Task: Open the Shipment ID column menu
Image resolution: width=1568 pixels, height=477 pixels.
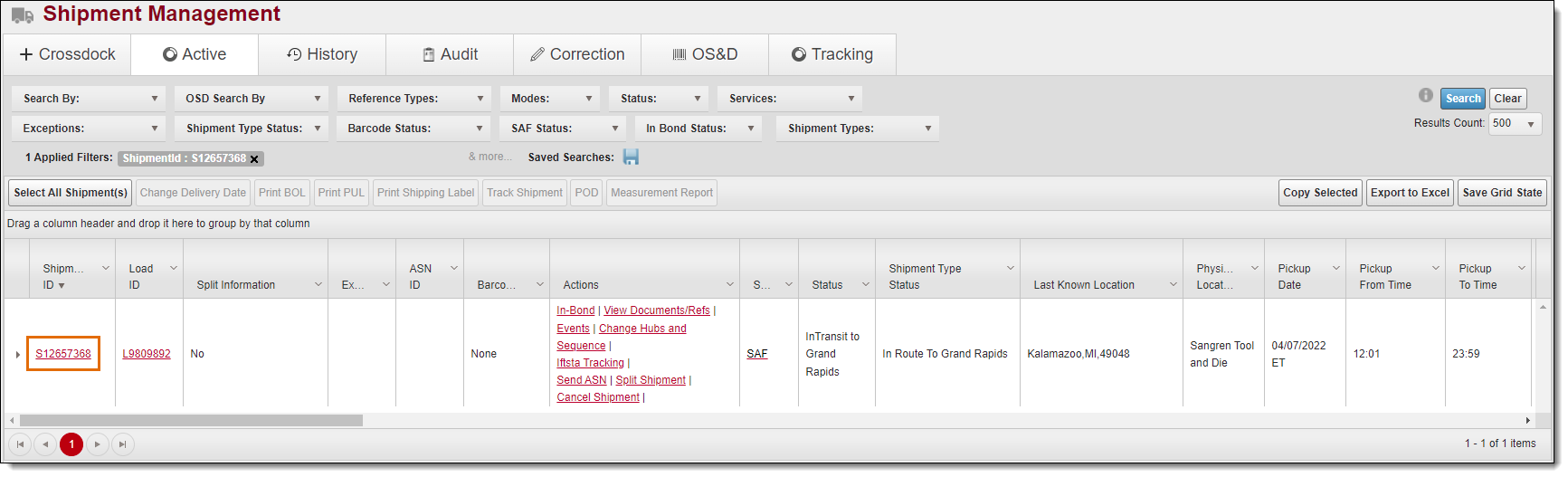Action: pyautogui.click(x=105, y=269)
